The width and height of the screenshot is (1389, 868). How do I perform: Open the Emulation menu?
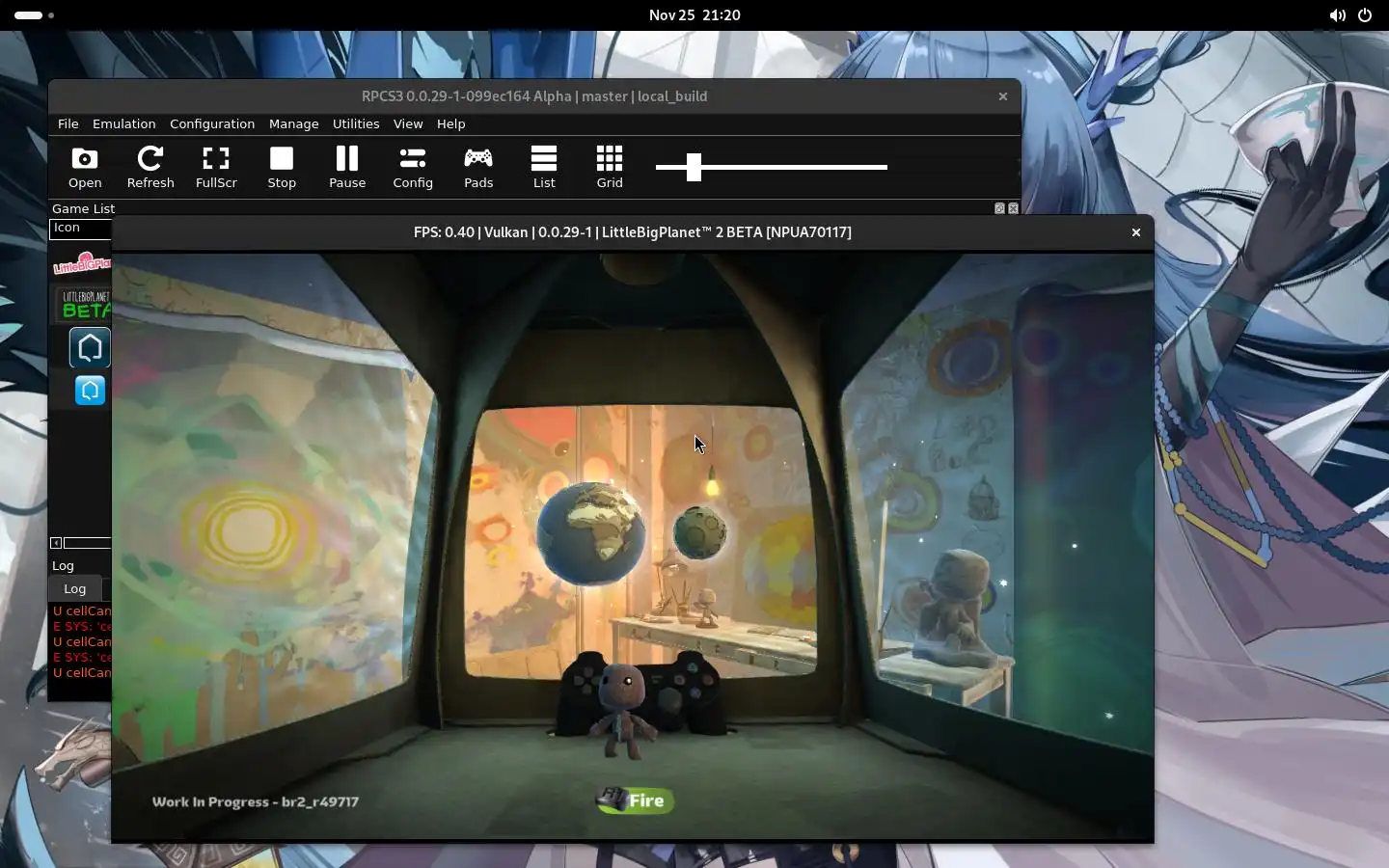point(123,123)
